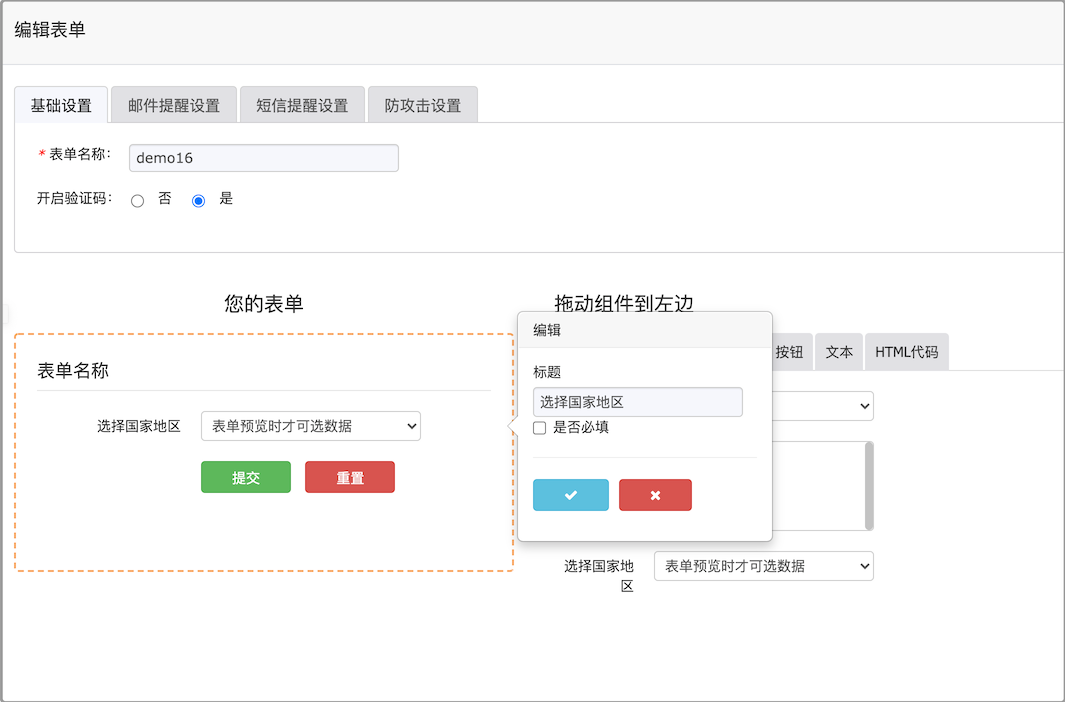The height and width of the screenshot is (702, 1065).
Task: Click the demo16 form name field
Action: 263,157
